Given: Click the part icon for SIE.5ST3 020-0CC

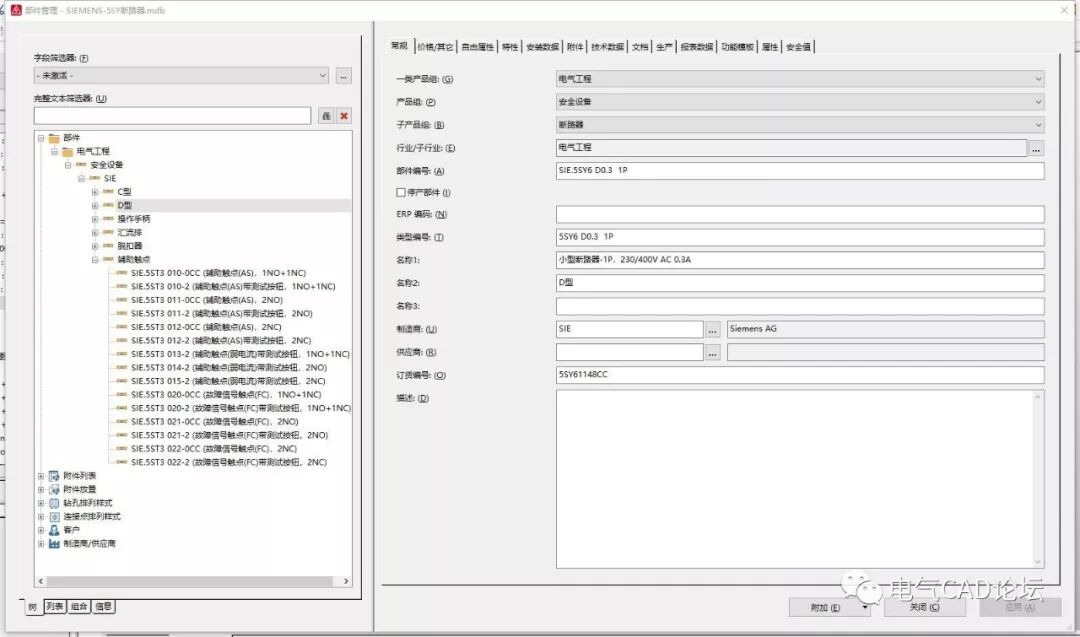Looking at the screenshot, I should pyautogui.click(x=122, y=395).
